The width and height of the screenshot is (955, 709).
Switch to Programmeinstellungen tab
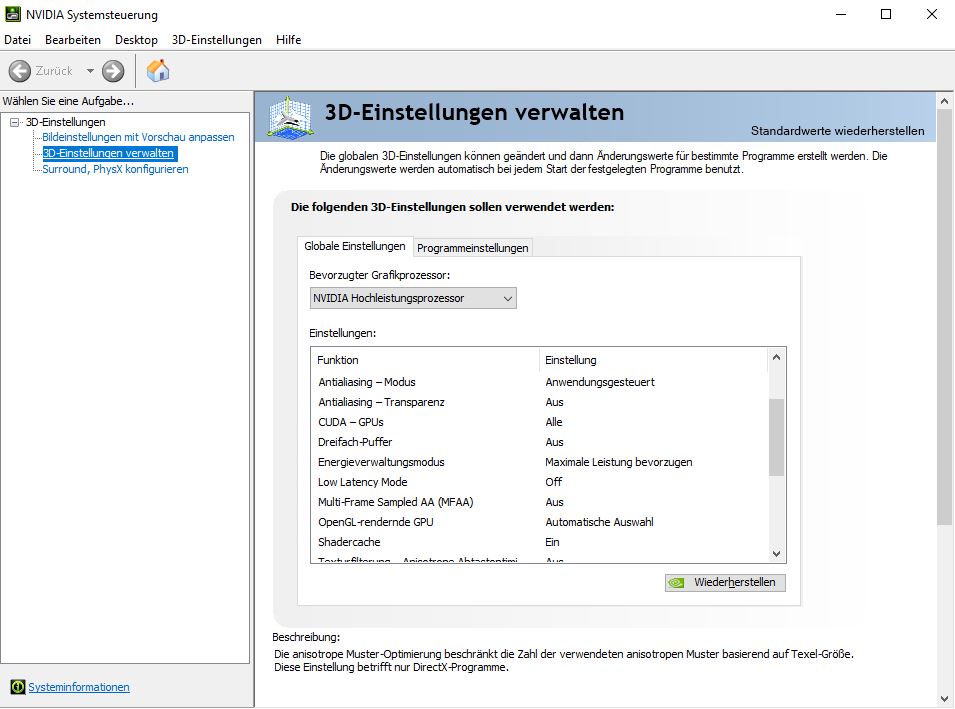tap(473, 248)
